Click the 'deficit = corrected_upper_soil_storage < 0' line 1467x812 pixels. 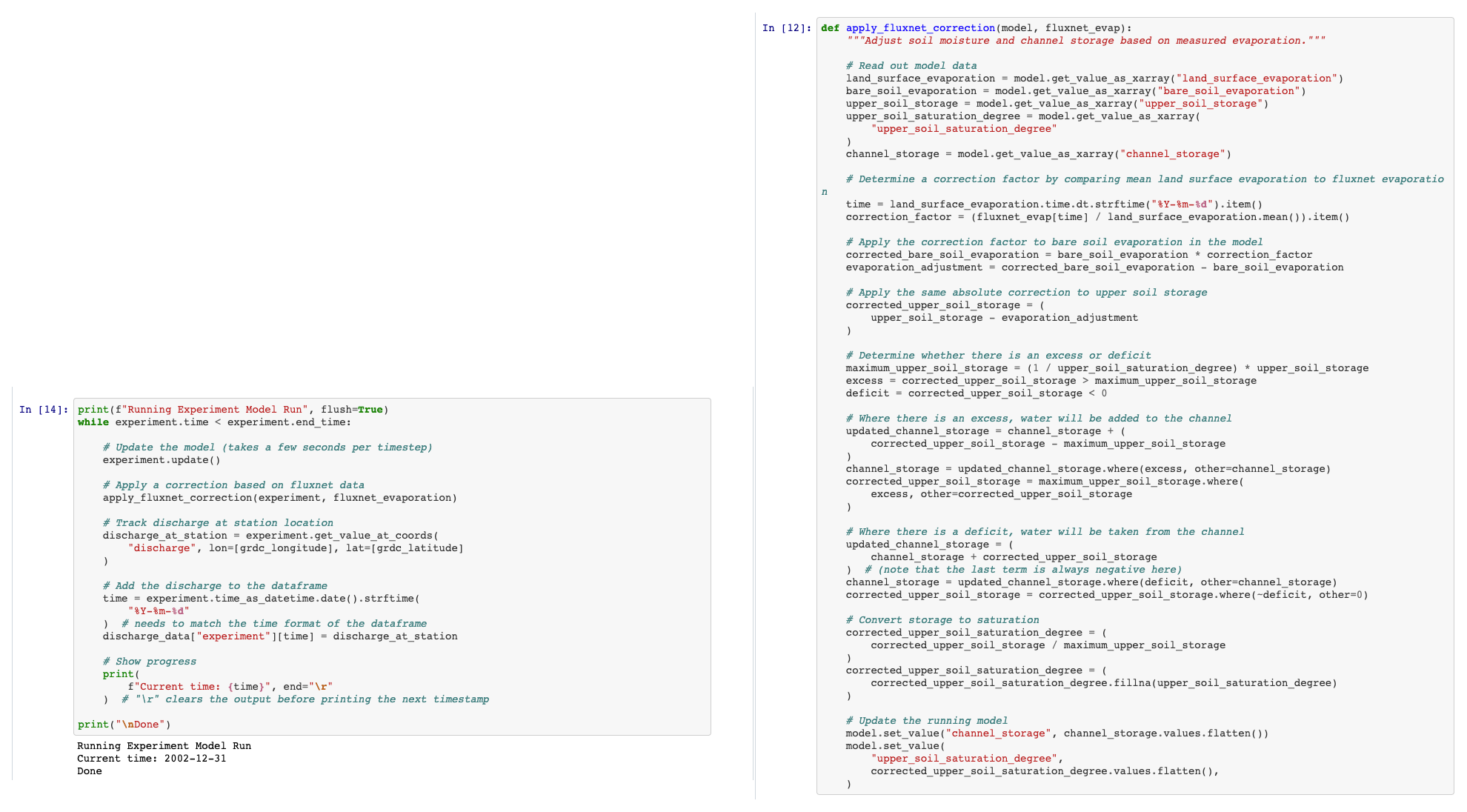tap(977, 393)
